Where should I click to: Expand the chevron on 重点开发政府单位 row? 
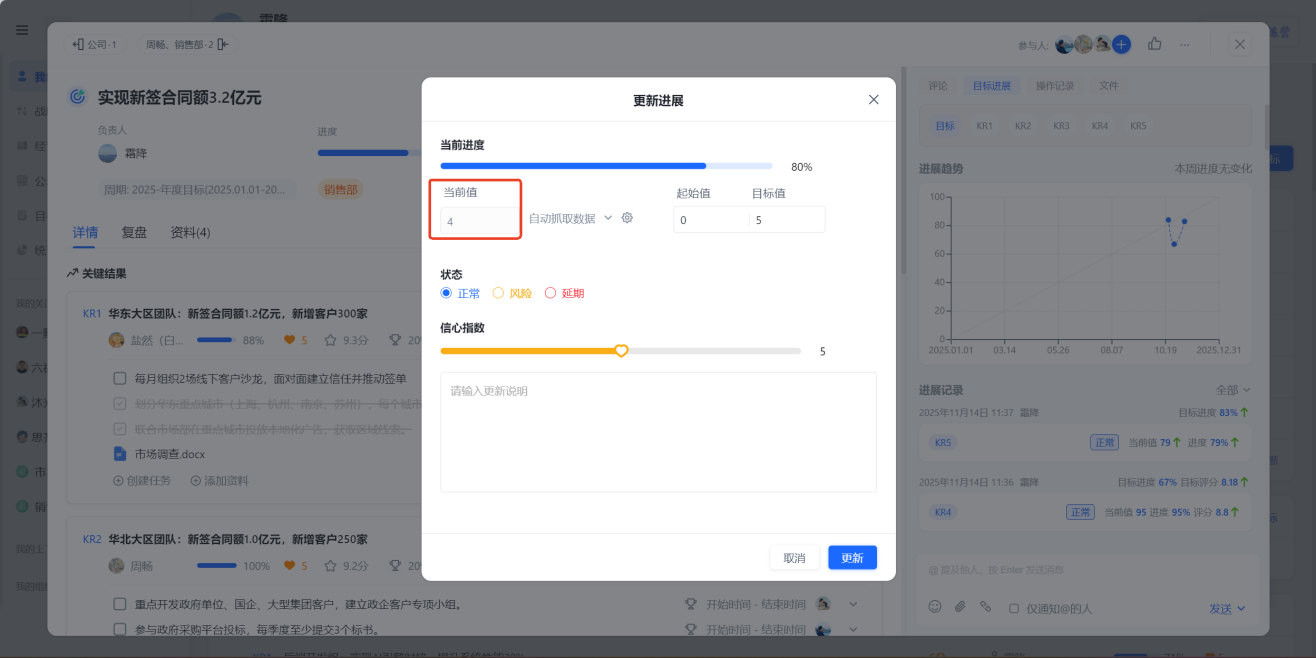click(x=853, y=604)
